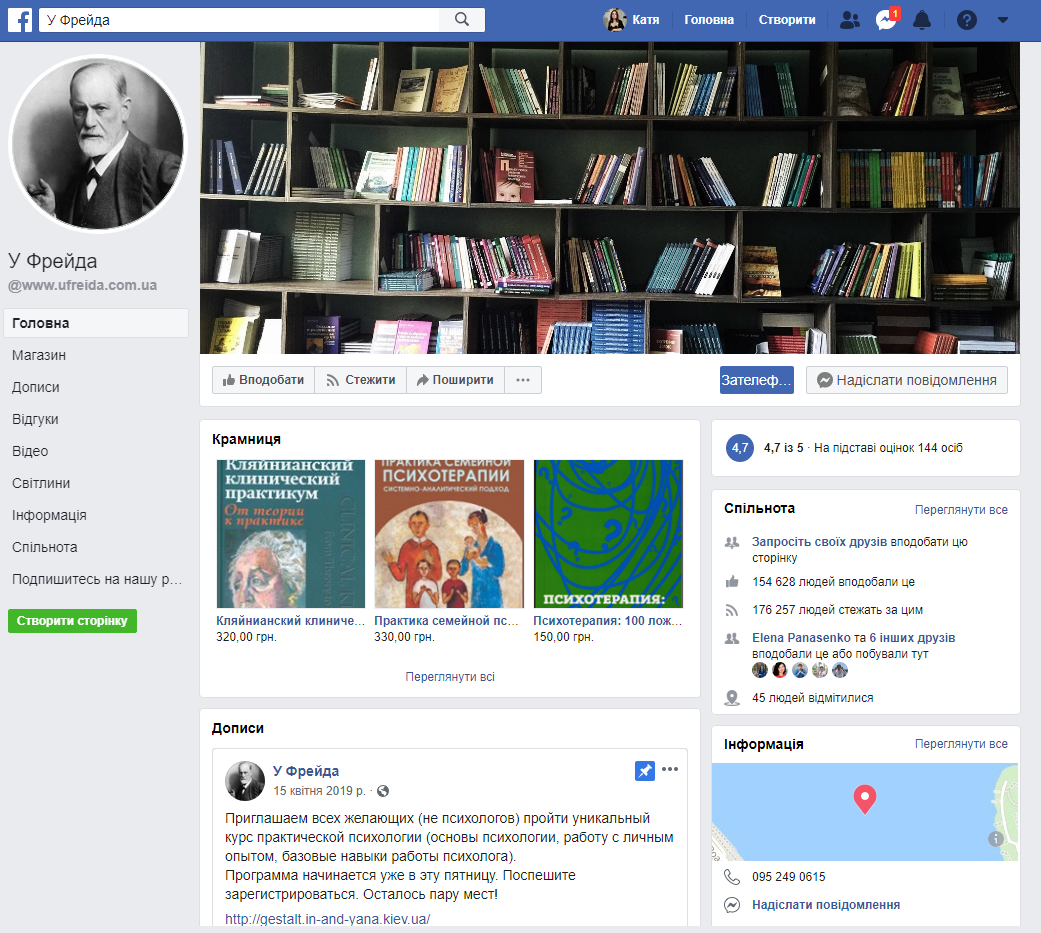Image resolution: width=1041 pixels, height=933 pixels.
Task: Open Messenger notifications icon
Action: click(x=885, y=20)
